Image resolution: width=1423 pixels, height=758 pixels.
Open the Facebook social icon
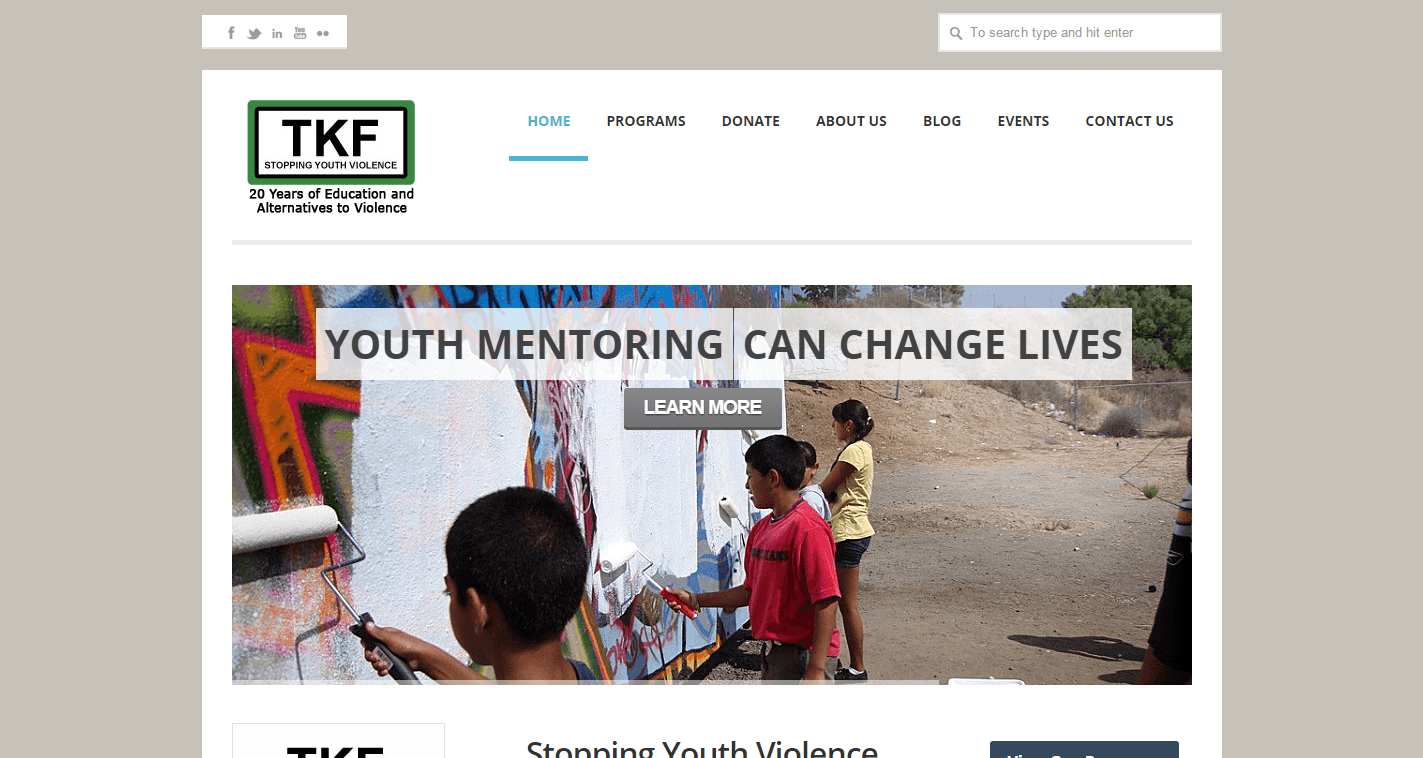[231, 33]
